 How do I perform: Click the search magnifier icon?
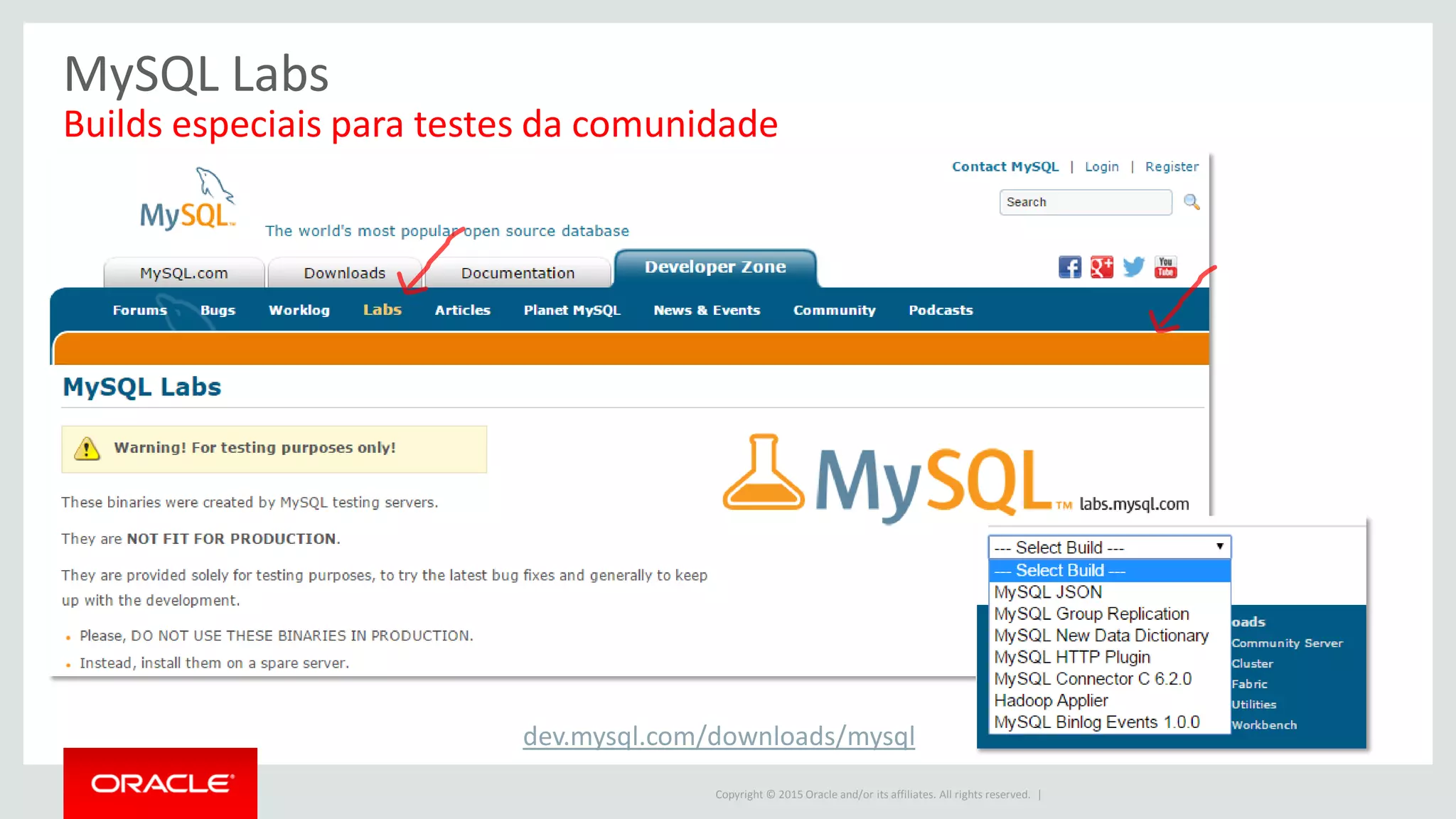click(x=1192, y=202)
